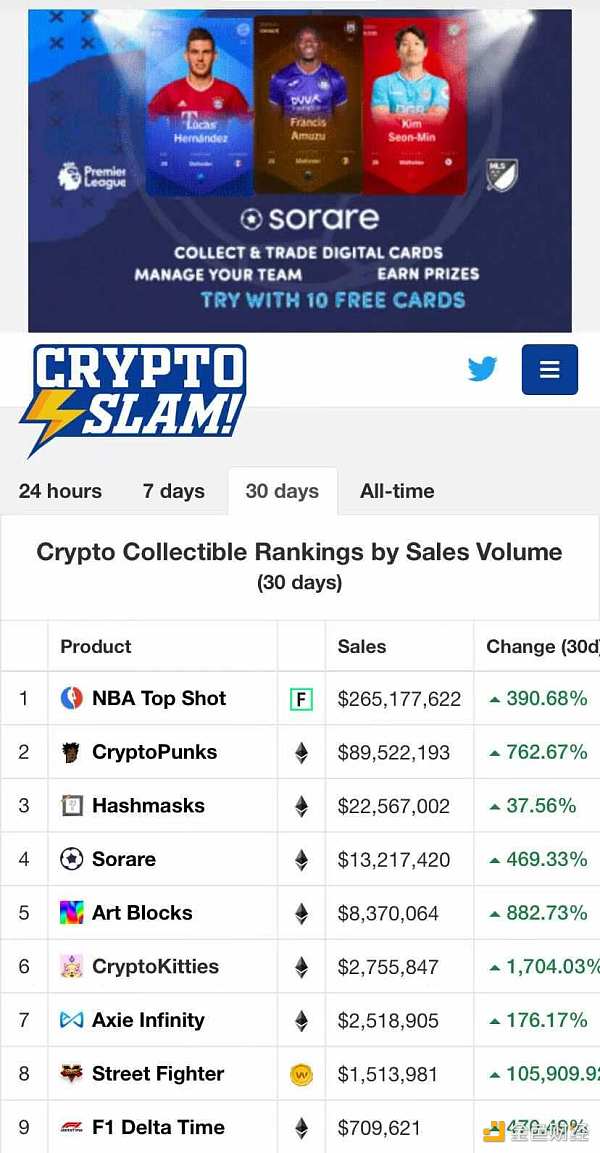The height and width of the screenshot is (1153, 600).
Task: Open the Axie Infinity product link
Action: pyautogui.click(x=148, y=1021)
